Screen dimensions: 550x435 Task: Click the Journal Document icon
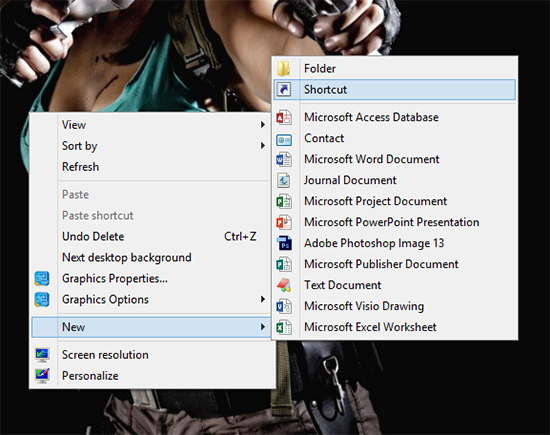(283, 181)
